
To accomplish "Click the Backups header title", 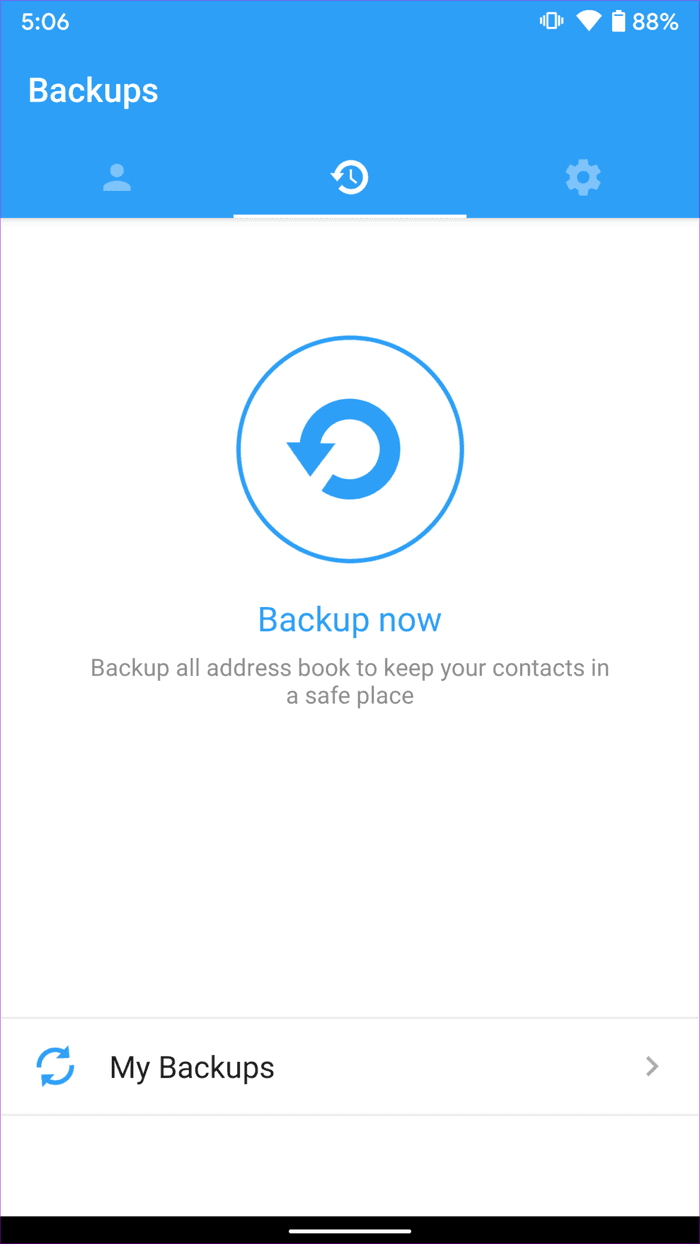I will point(93,90).
